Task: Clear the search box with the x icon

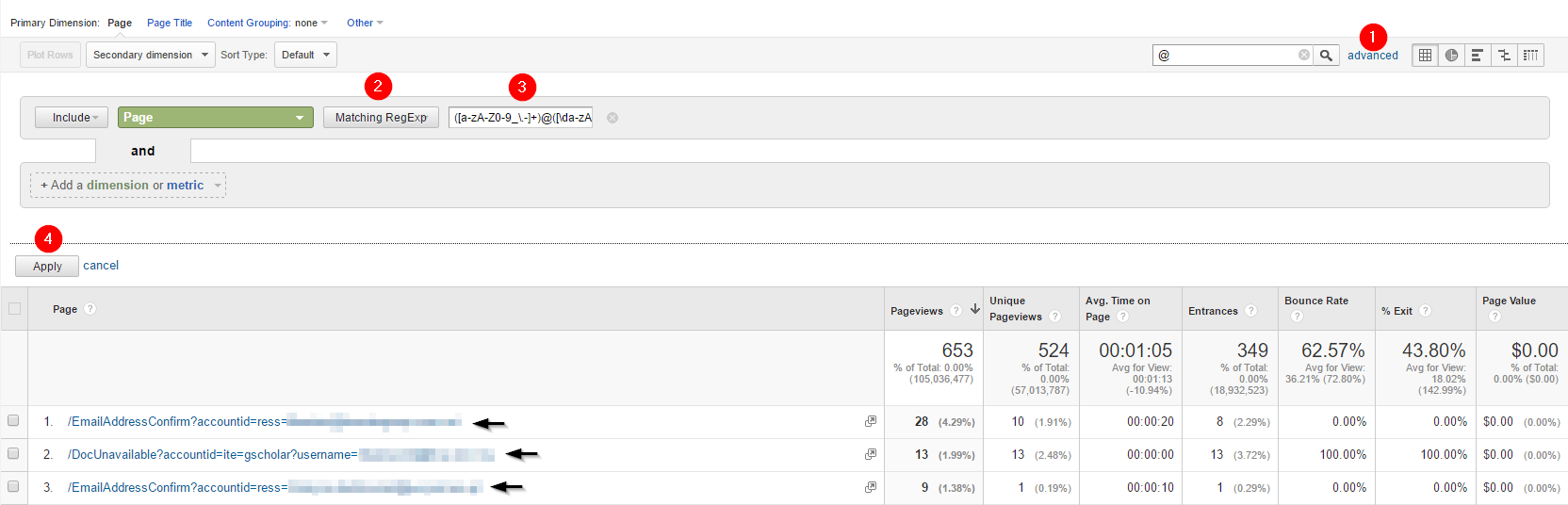Action: [x=1304, y=56]
